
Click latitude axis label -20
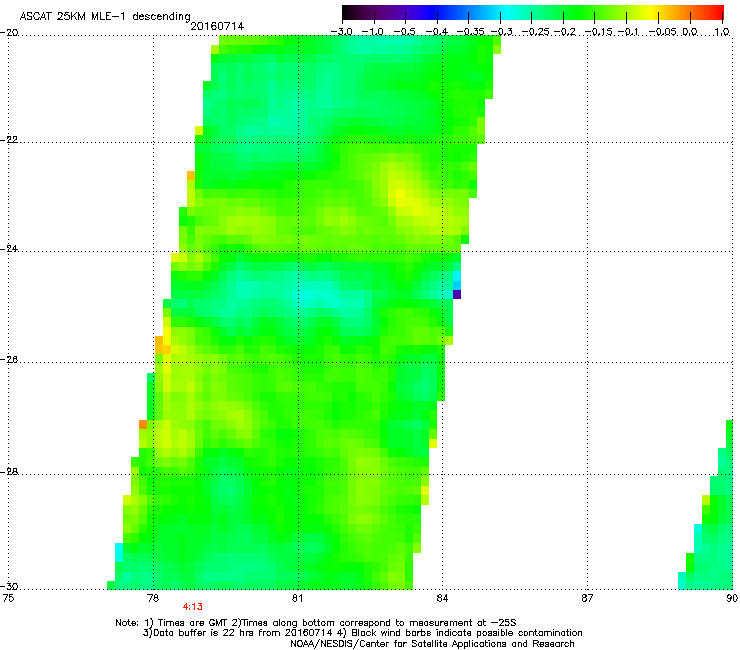coord(9,33)
